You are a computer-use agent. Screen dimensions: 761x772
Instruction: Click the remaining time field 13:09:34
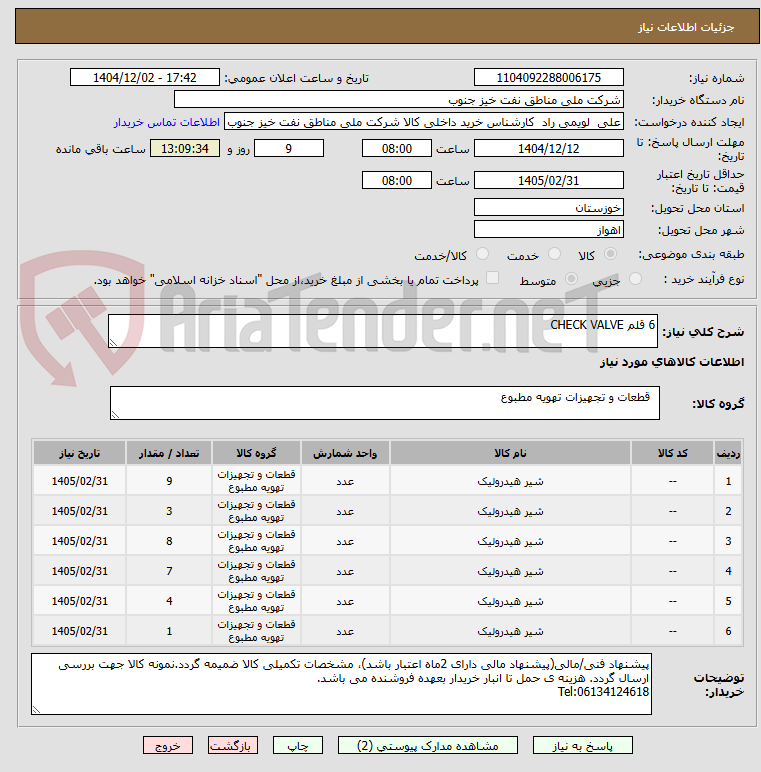(185, 148)
